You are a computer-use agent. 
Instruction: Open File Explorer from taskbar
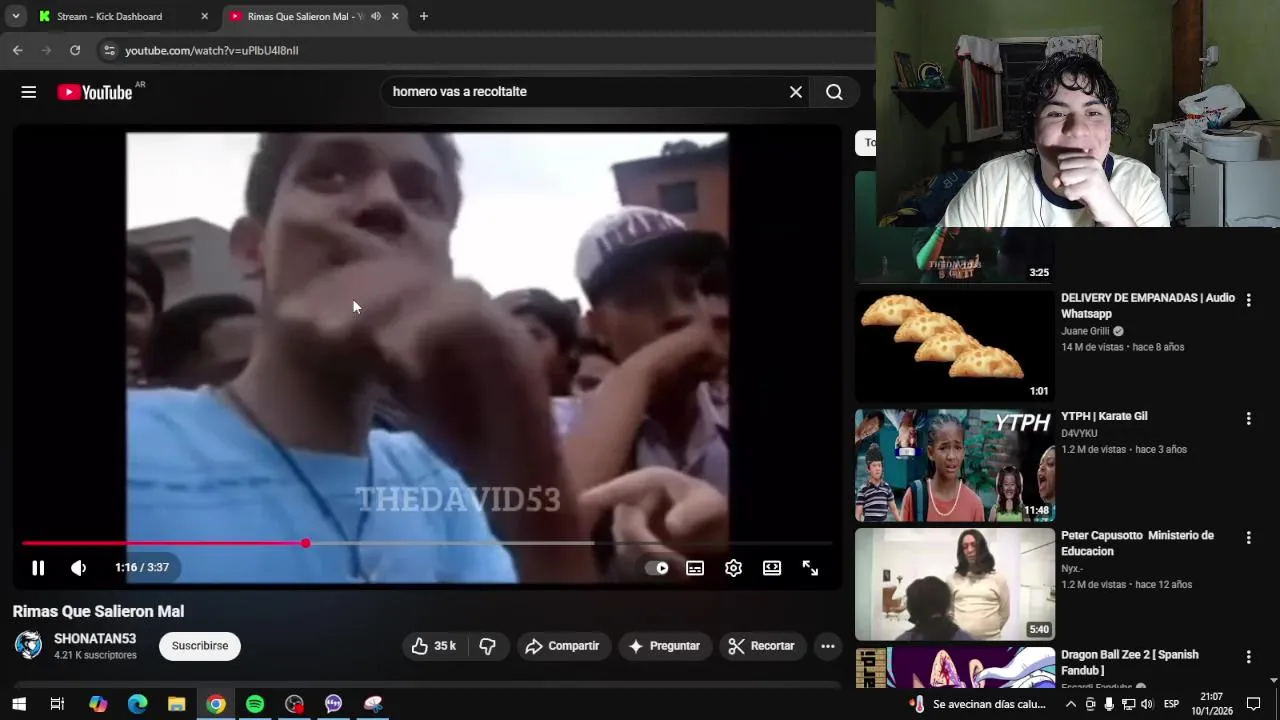[x=176, y=704]
